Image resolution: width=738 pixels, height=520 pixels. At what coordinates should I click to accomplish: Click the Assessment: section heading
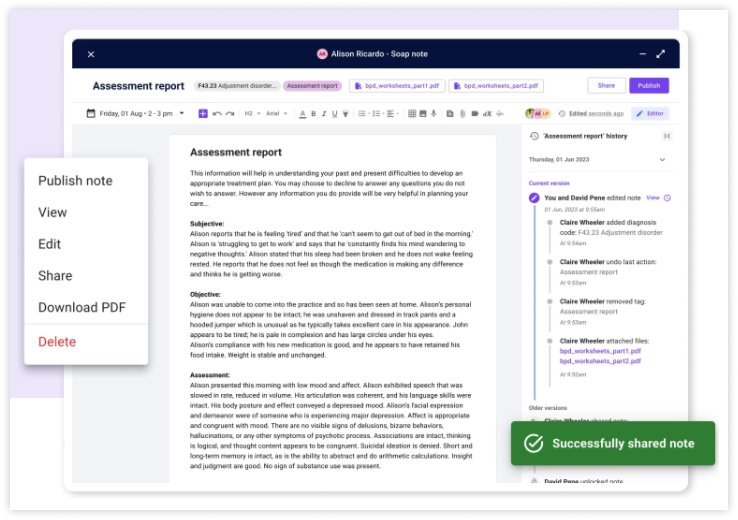click(x=210, y=375)
